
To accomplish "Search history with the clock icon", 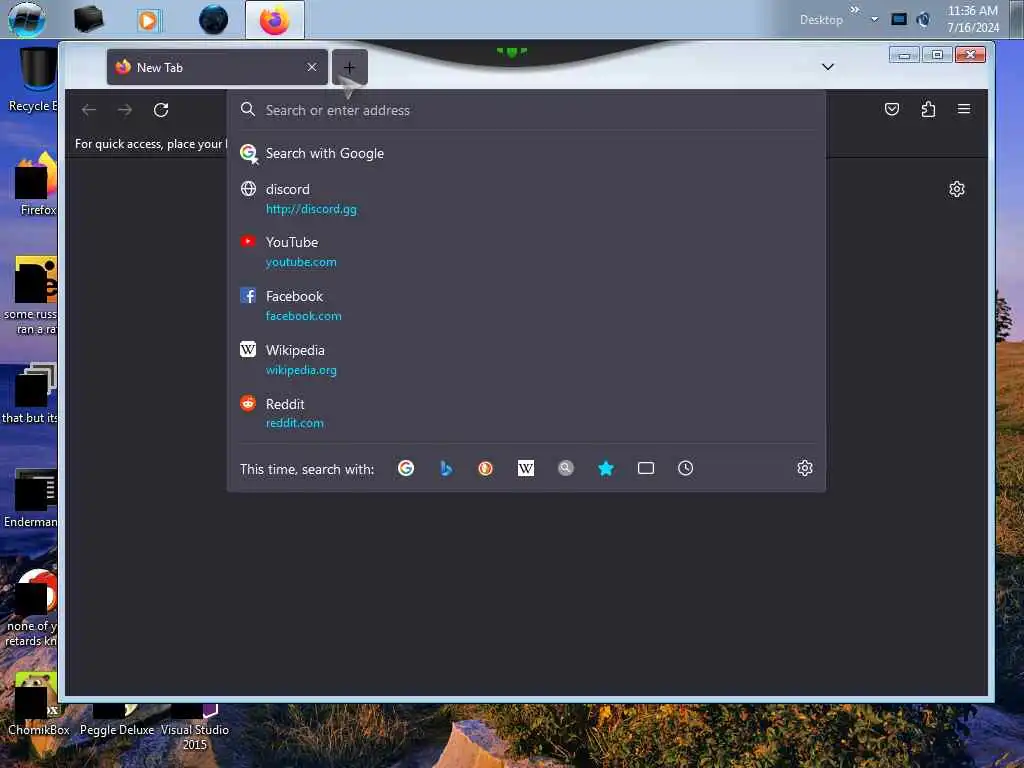I will point(685,468).
